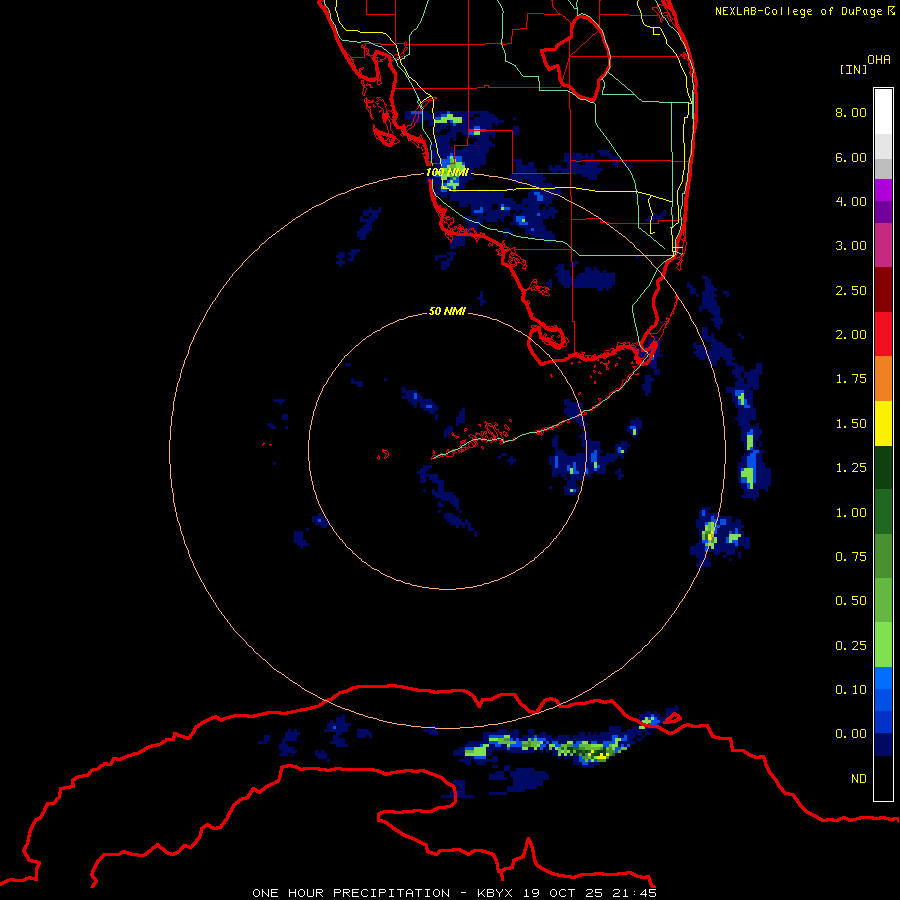Pick the dark red legend swatch
Screen dimensions: 900x900
tap(883, 290)
